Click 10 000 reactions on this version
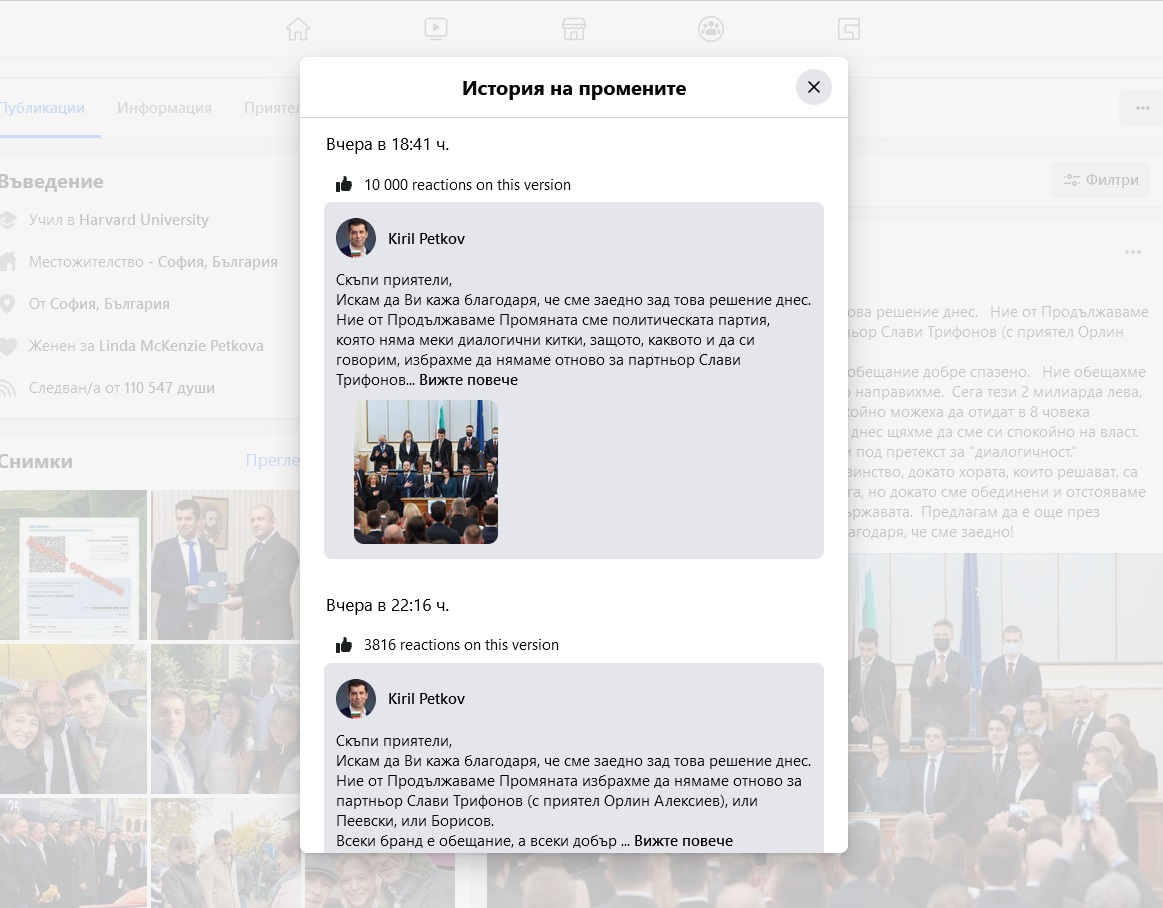 pos(467,185)
